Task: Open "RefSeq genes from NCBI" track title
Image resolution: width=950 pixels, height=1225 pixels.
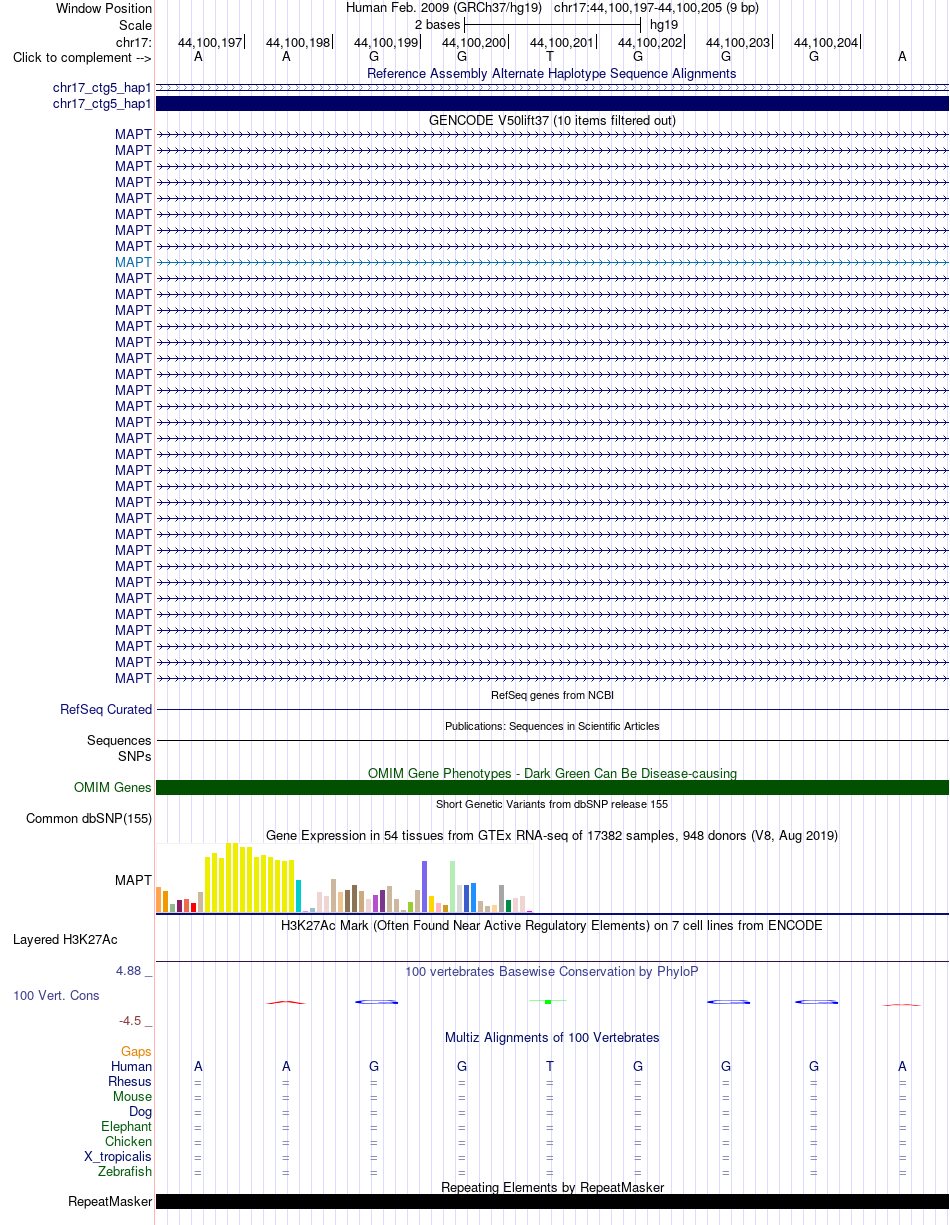Action: (x=552, y=694)
